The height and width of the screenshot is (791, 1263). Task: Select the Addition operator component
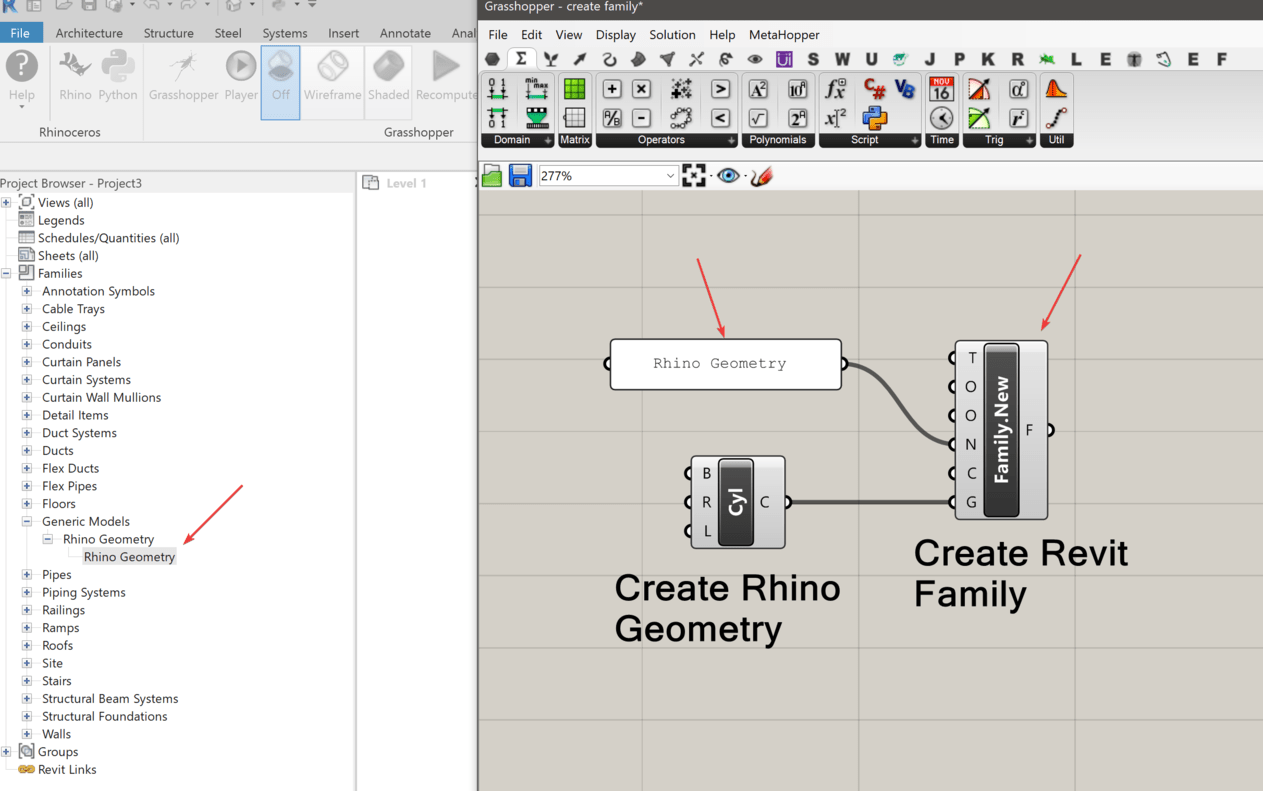612,89
